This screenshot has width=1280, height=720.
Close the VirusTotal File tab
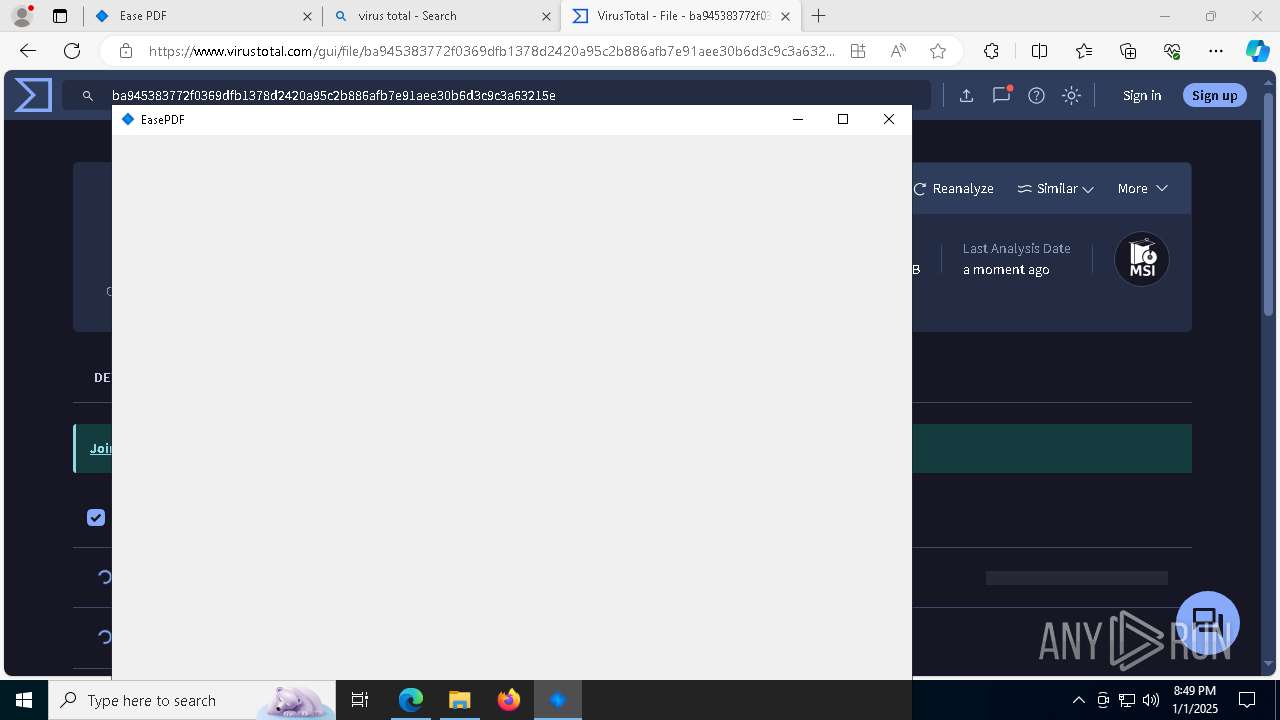click(786, 16)
